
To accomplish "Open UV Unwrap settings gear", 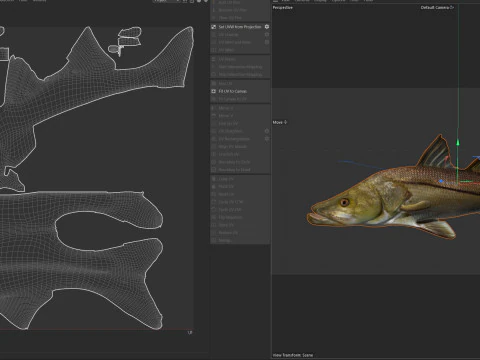I will pos(267,34).
